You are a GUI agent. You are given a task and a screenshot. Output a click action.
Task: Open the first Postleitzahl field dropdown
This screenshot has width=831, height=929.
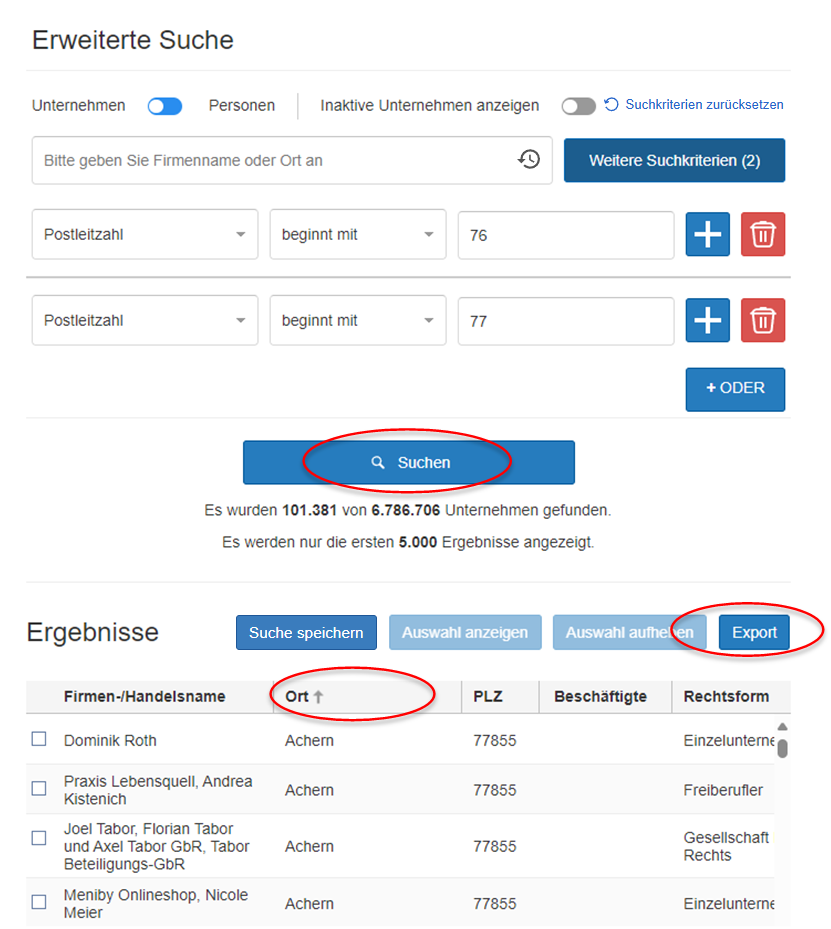[x=145, y=235]
